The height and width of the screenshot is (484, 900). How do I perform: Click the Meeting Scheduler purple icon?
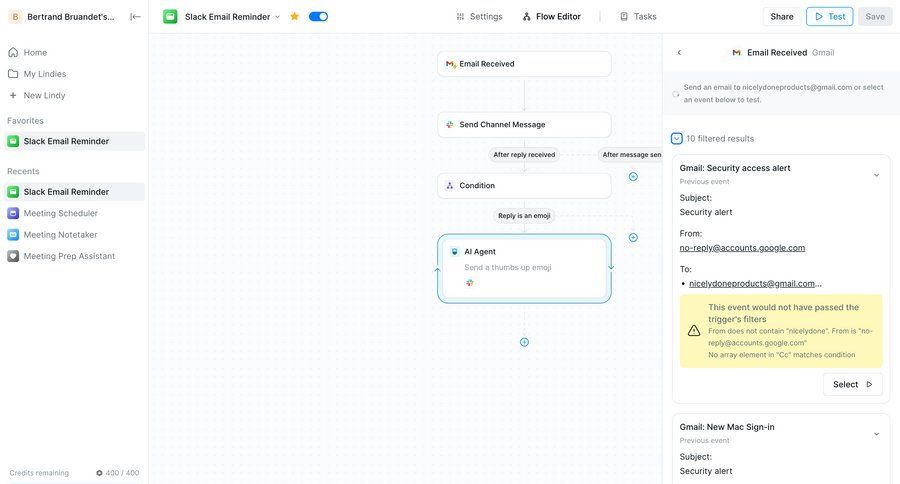click(x=13, y=213)
